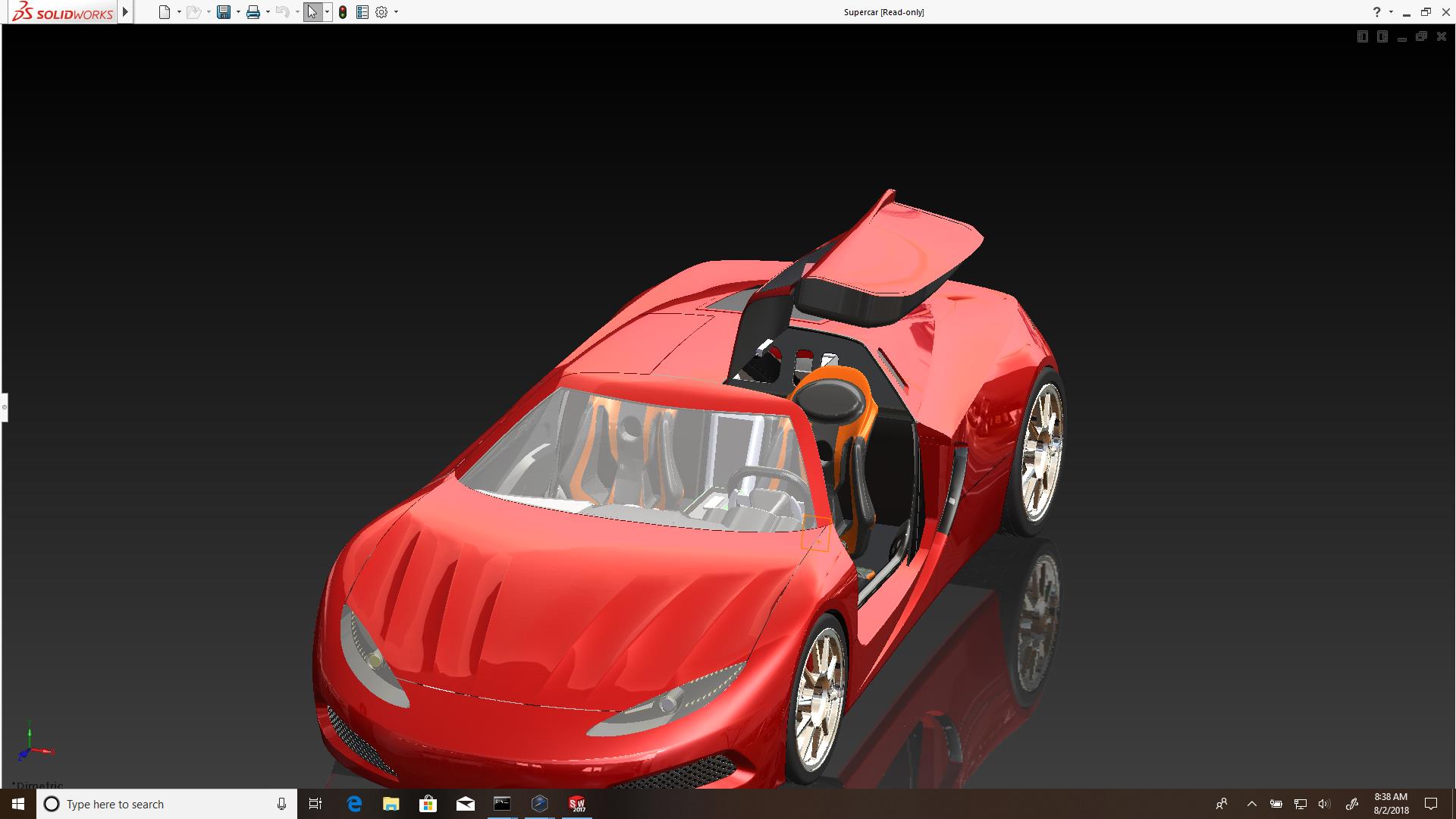Open the Help dropdown arrow

point(1391,12)
